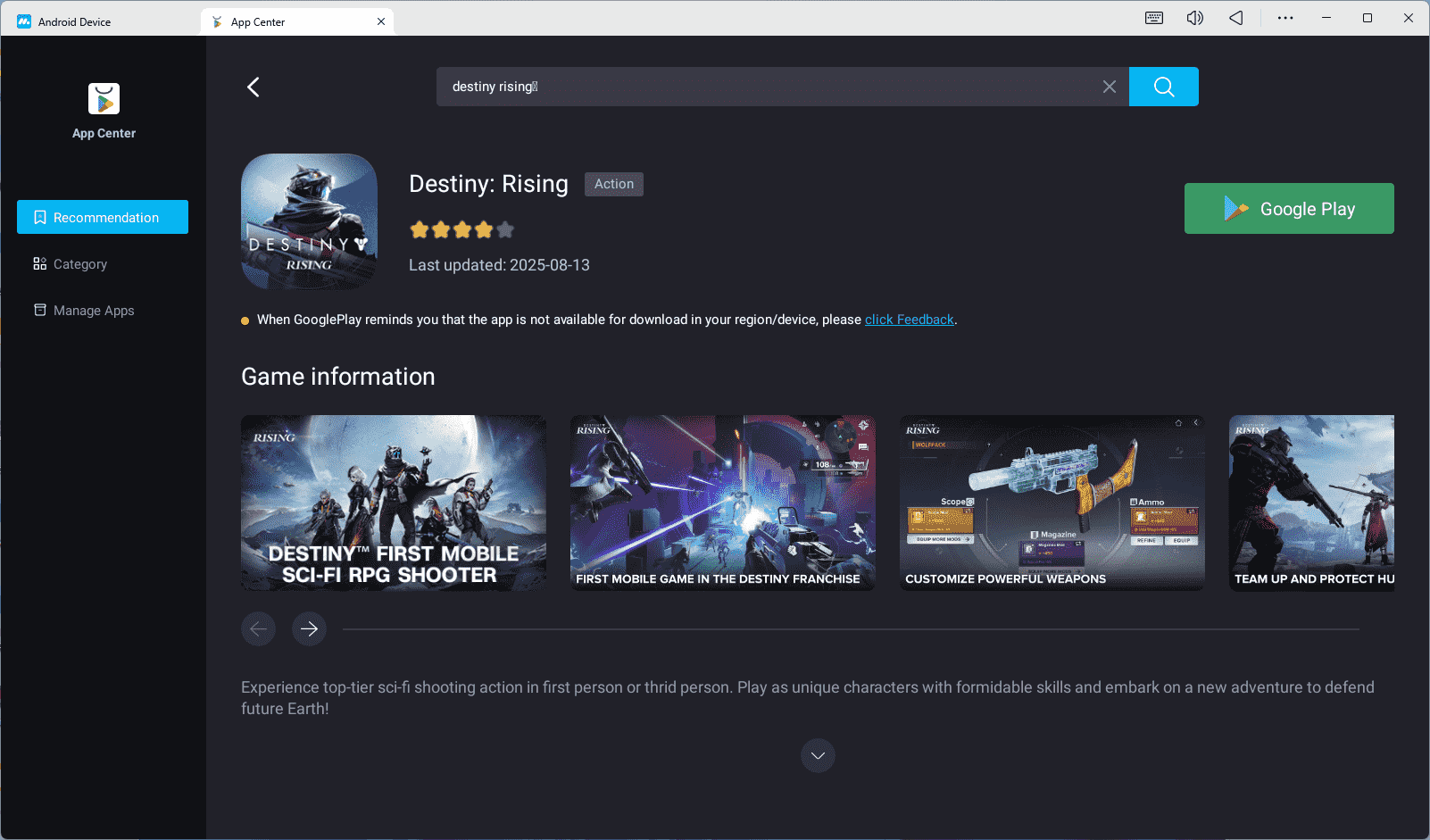The width and height of the screenshot is (1430, 840).
Task: Open the click Feedback link
Action: click(x=909, y=320)
